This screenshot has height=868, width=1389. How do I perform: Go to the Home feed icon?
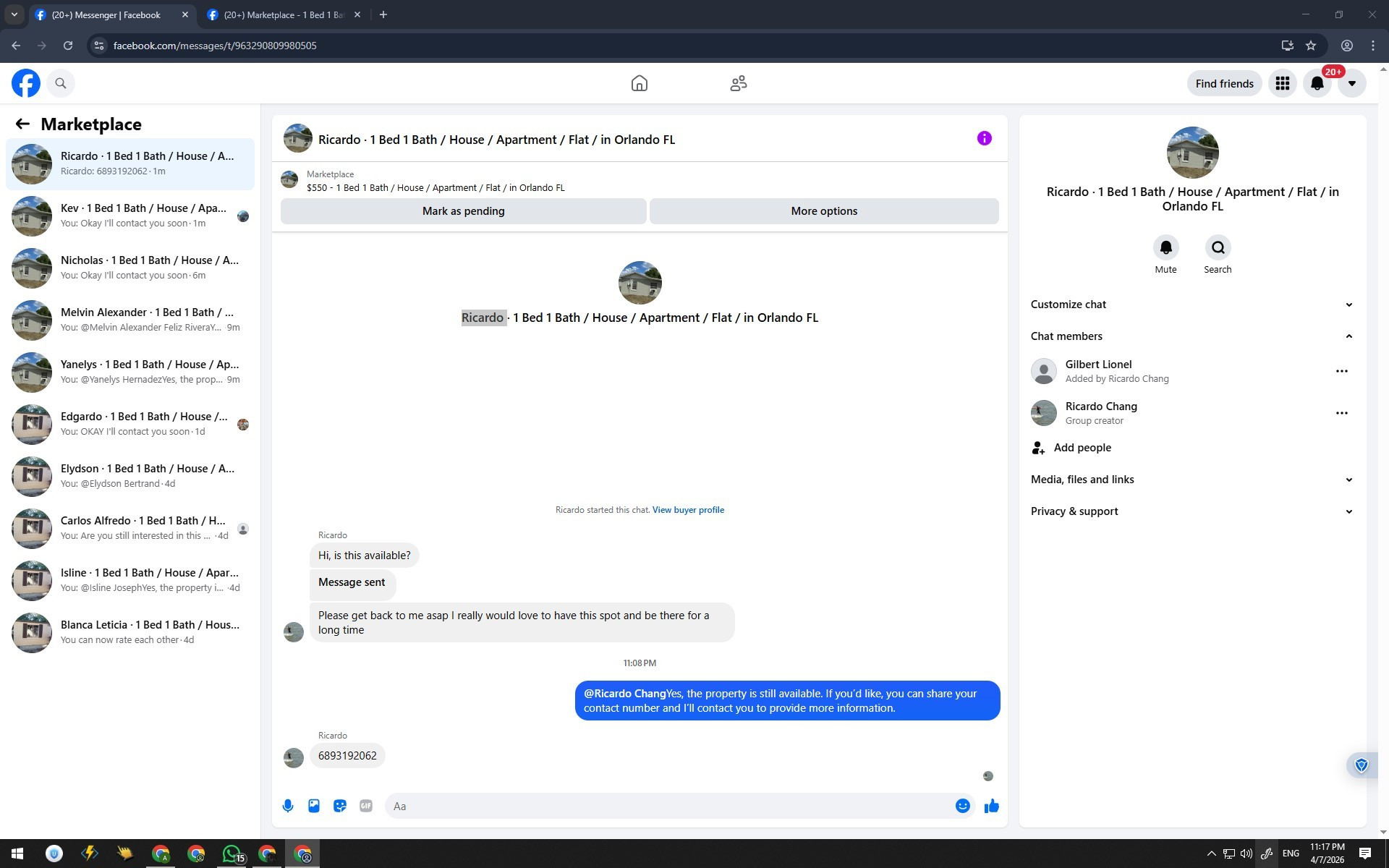[639, 83]
